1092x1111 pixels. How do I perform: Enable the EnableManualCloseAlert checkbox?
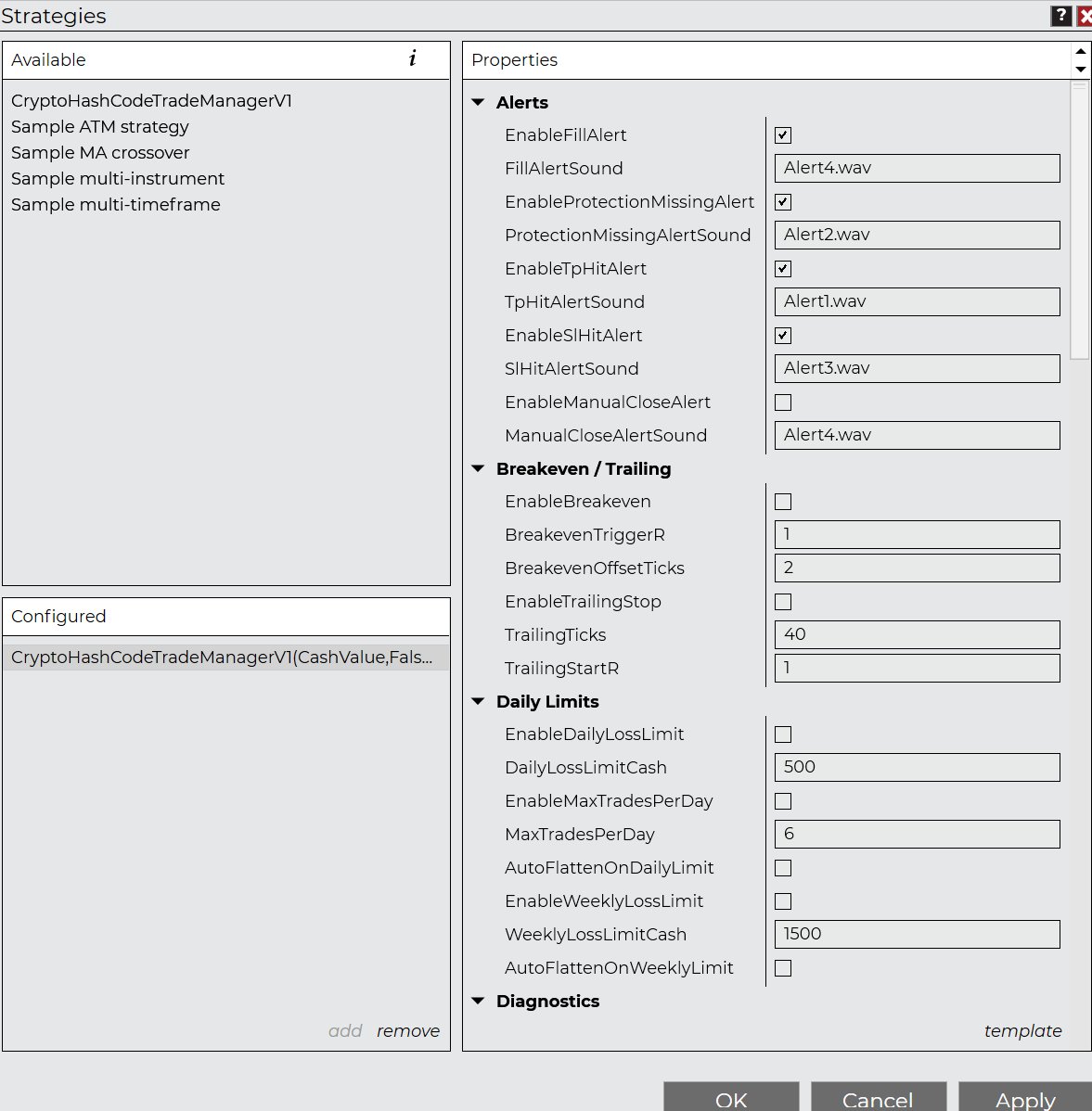coord(783,402)
